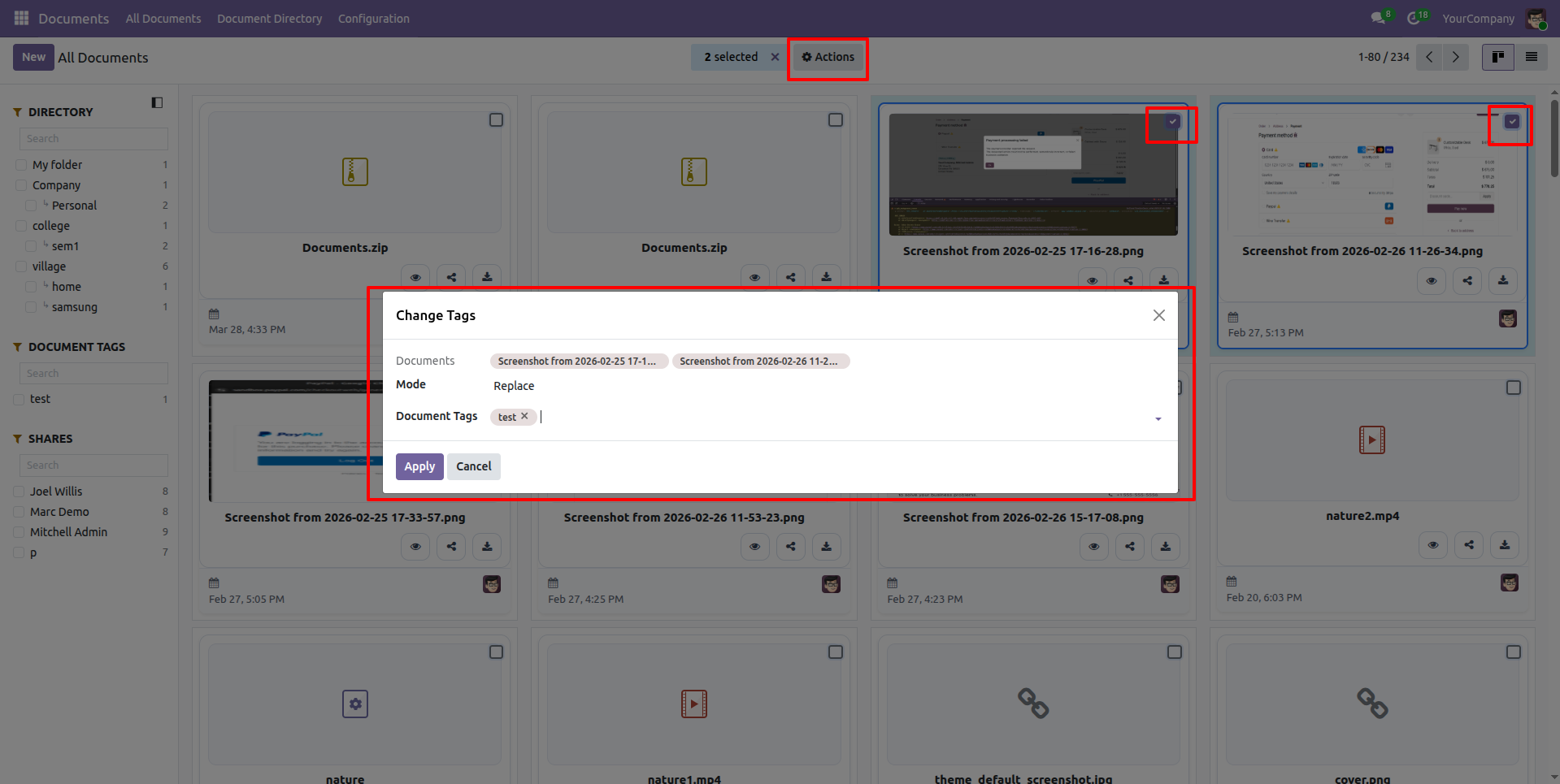Focus the Document Tags sidebar search field
Screen dimensions: 1560x784
93,374
